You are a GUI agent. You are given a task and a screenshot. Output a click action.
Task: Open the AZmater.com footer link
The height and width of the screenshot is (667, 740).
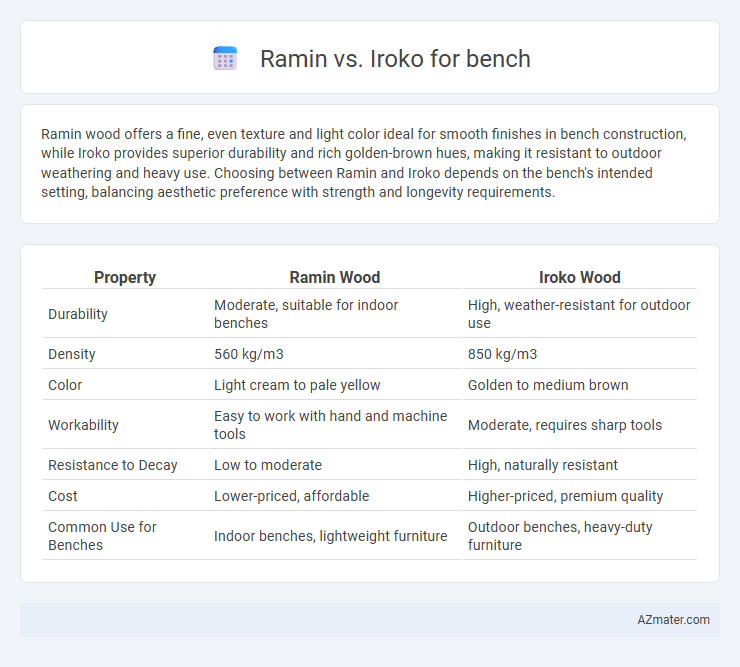click(x=673, y=620)
